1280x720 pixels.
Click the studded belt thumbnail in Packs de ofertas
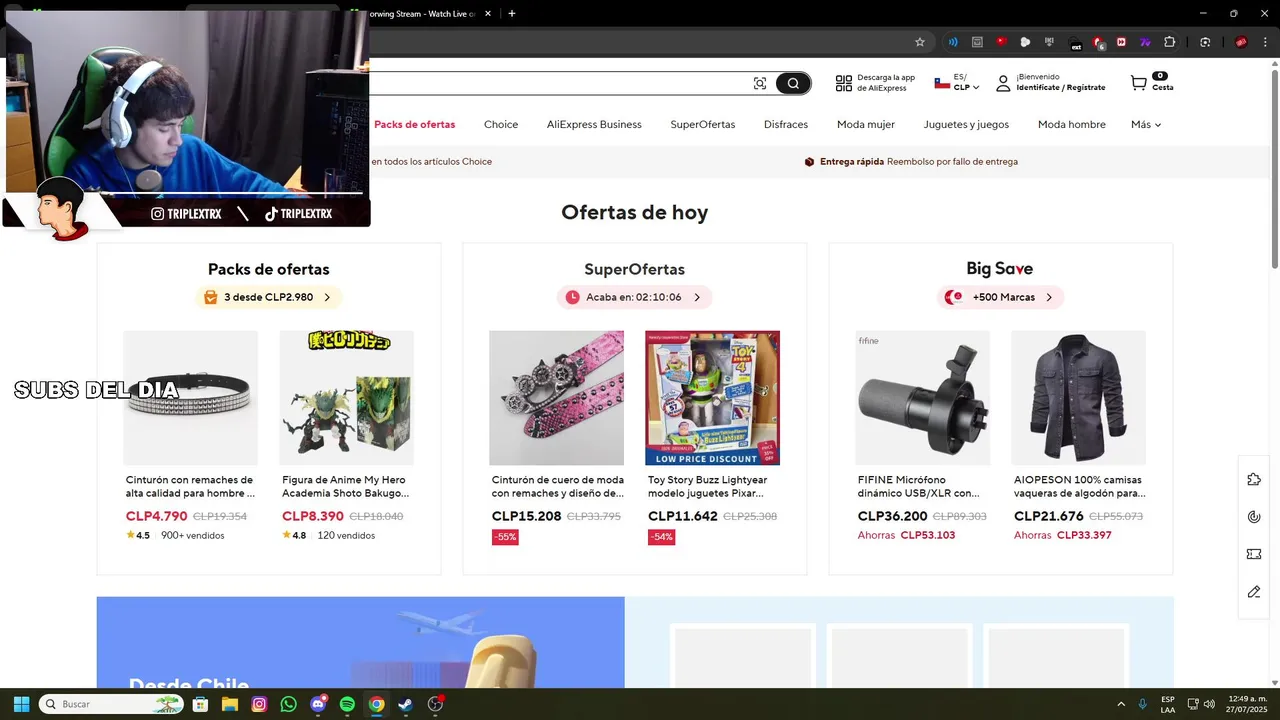pyautogui.click(x=190, y=398)
